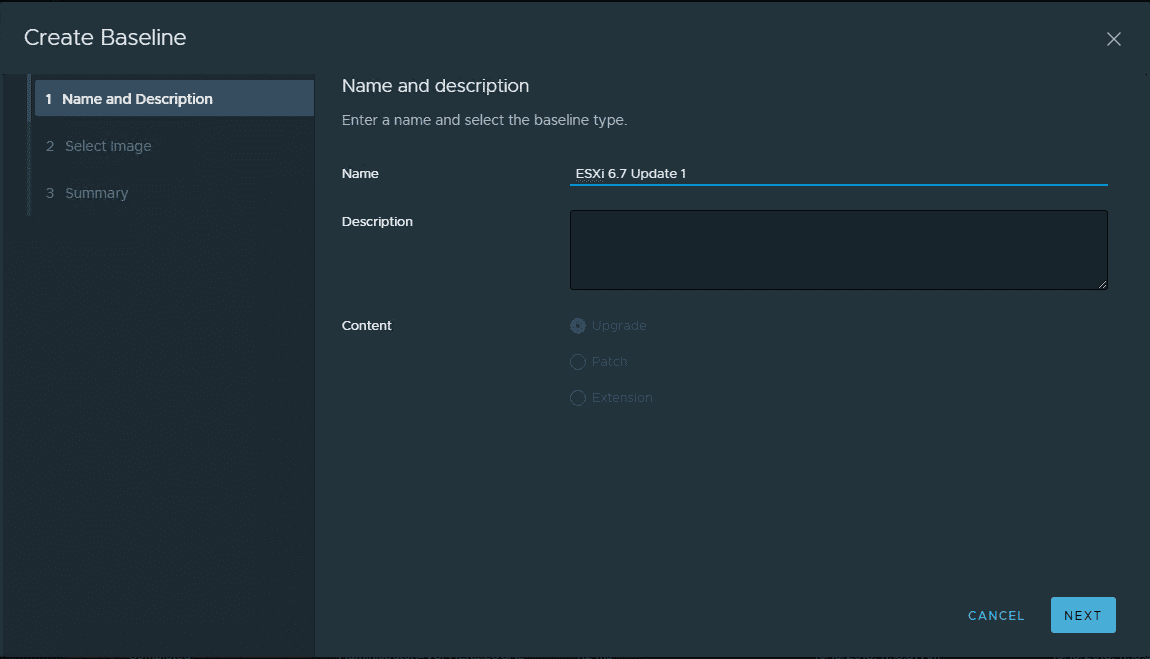The height and width of the screenshot is (659, 1150).
Task: Click the Create Baseline dialog title
Action: click(x=105, y=38)
